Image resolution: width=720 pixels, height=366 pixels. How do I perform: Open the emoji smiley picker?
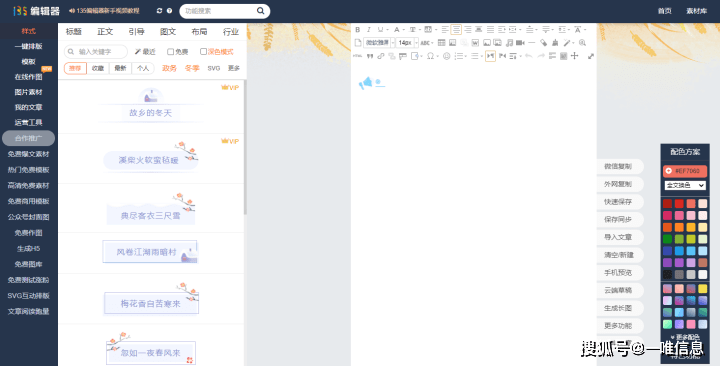(446, 56)
